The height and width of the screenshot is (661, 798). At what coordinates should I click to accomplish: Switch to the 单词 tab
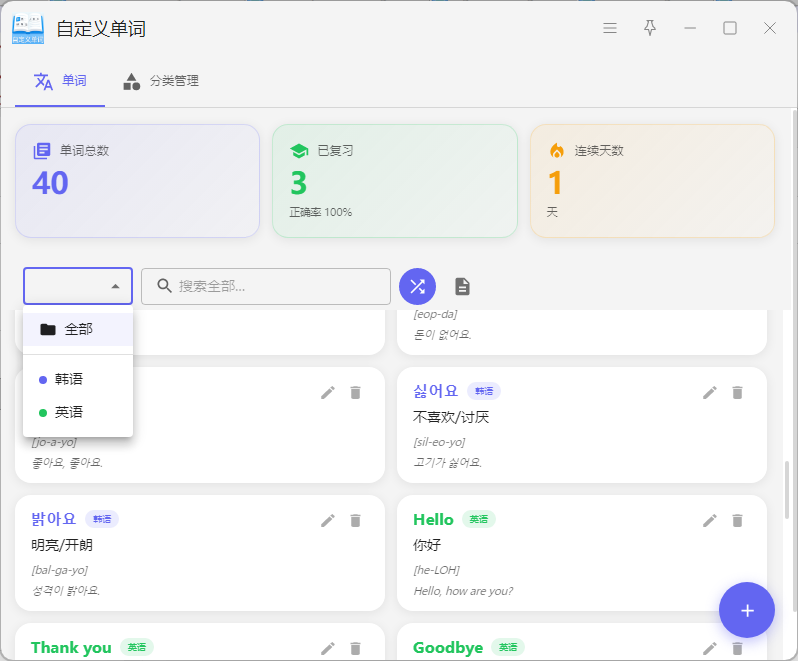coord(60,81)
